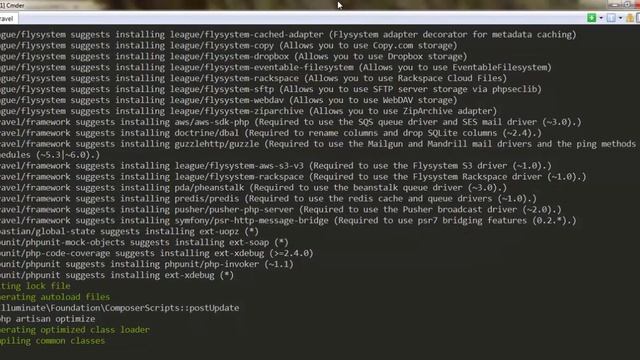Click 'pda/pheanstalk' package name

click(x=209, y=188)
